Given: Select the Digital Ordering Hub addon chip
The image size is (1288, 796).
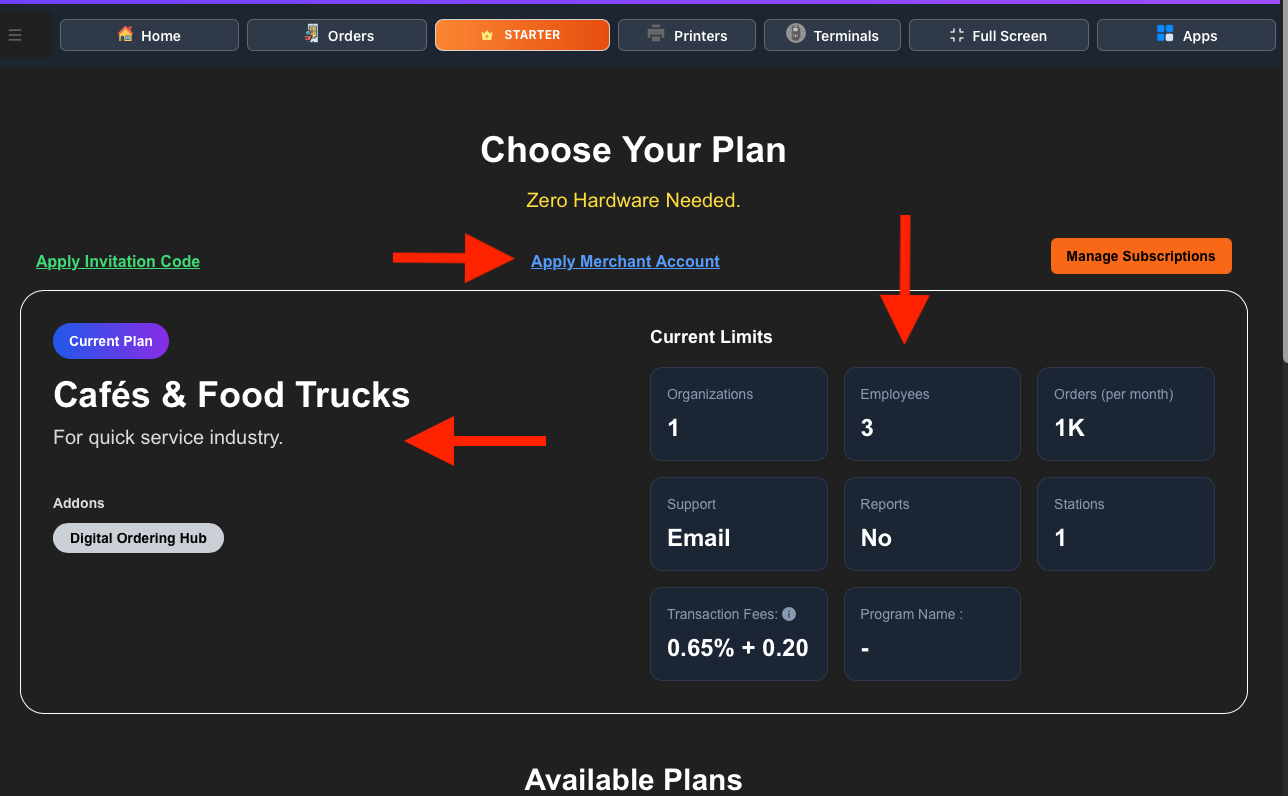Looking at the screenshot, I should (138, 537).
